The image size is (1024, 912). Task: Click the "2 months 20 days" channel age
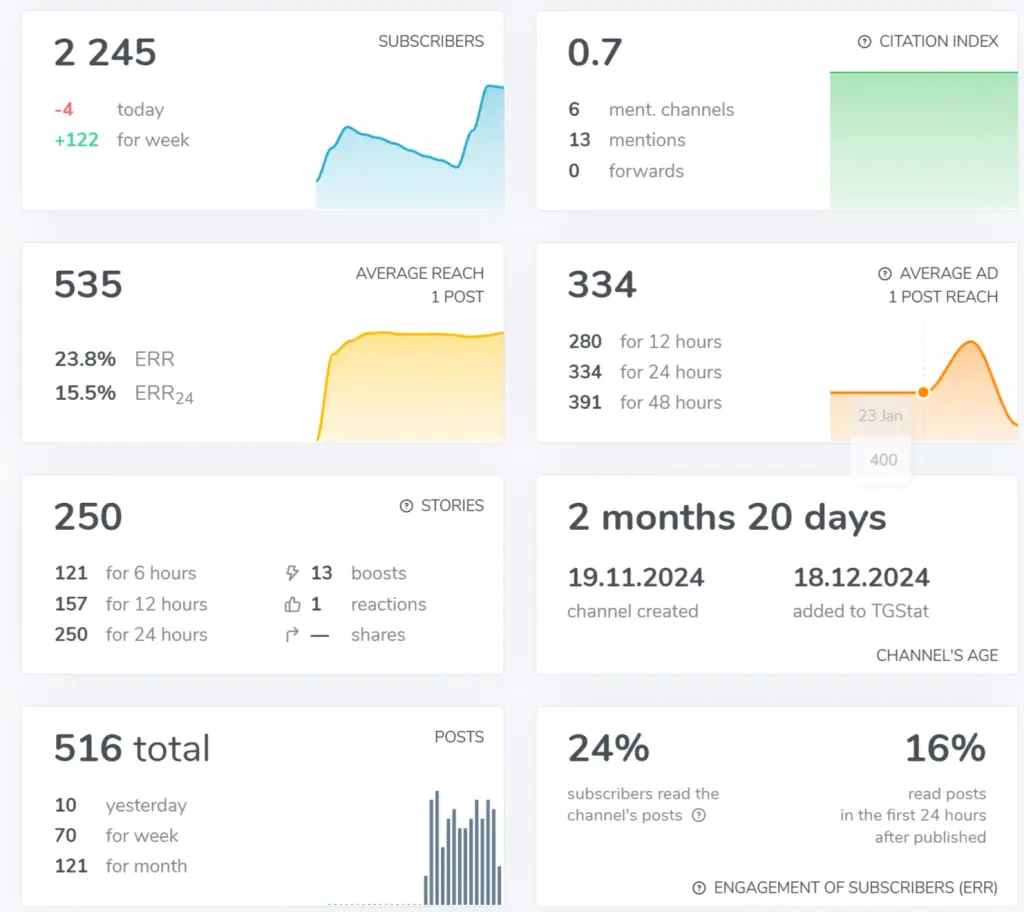727,517
